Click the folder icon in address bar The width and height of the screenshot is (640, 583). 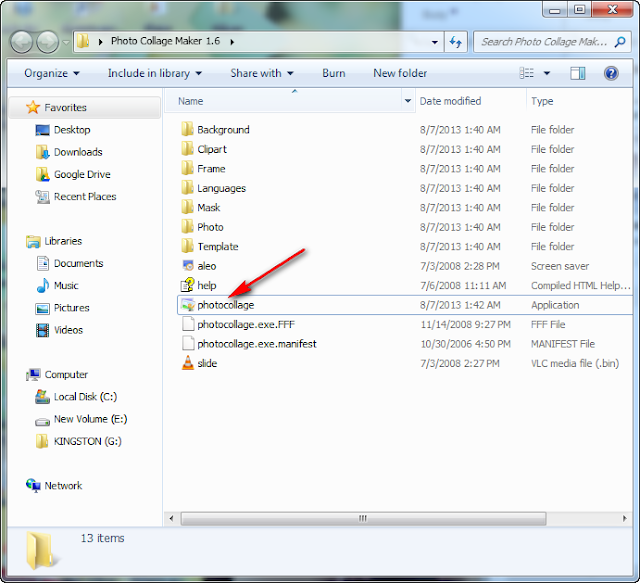pos(83,41)
